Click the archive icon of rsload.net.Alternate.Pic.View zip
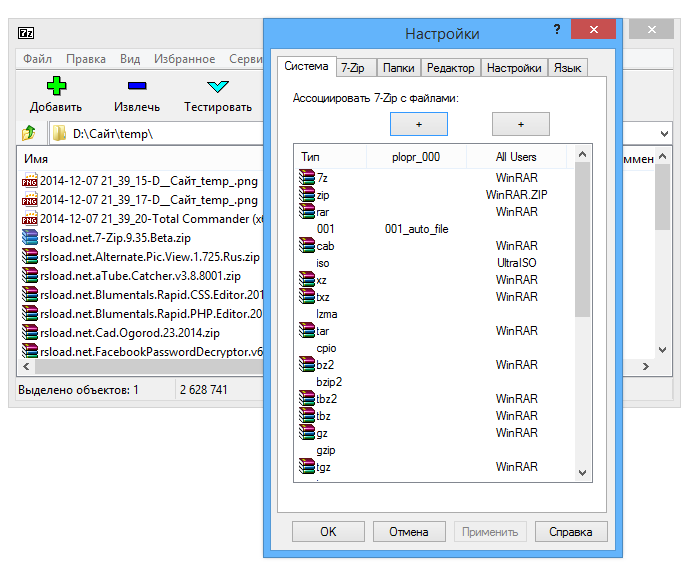The height and width of the screenshot is (562, 696). [30, 257]
